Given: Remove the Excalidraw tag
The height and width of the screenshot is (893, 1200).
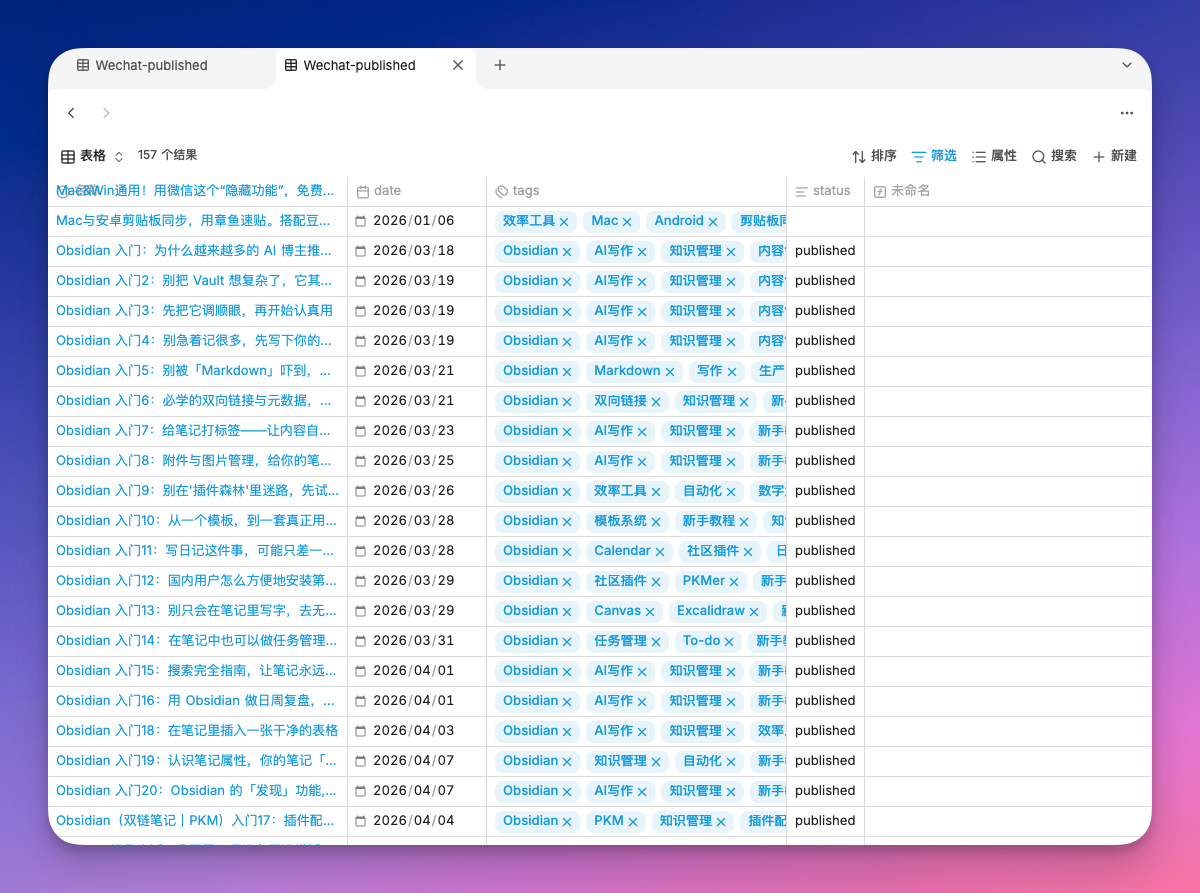Looking at the screenshot, I should pyautogui.click(x=754, y=611).
